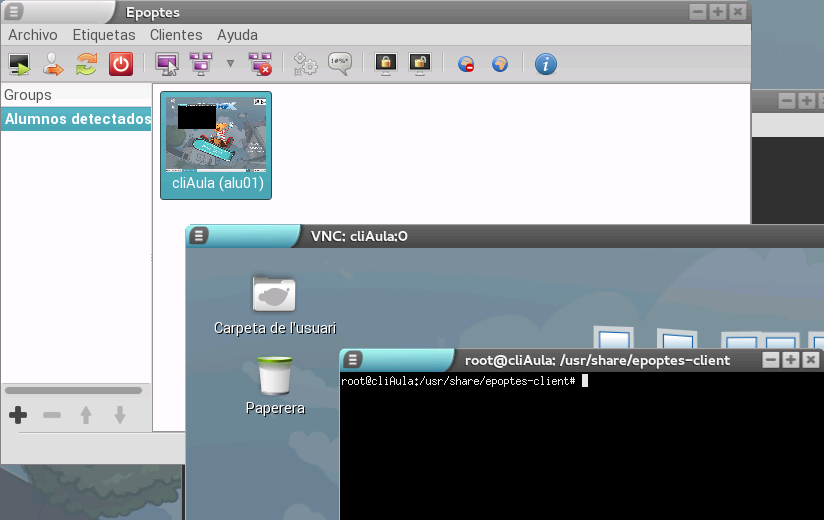The image size is (824, 520).
Task: Click the Boot (wake) clients icon
Action: 19,64
